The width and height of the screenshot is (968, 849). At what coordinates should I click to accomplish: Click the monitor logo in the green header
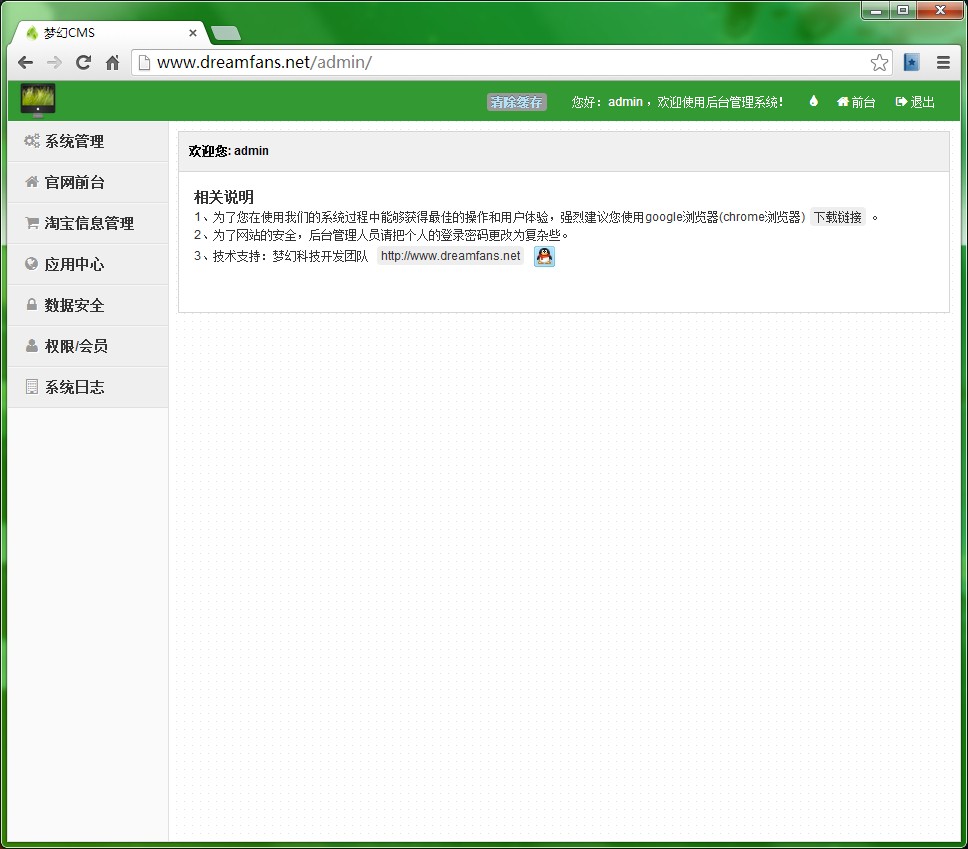pyautogui.click(x=38, y=100)
